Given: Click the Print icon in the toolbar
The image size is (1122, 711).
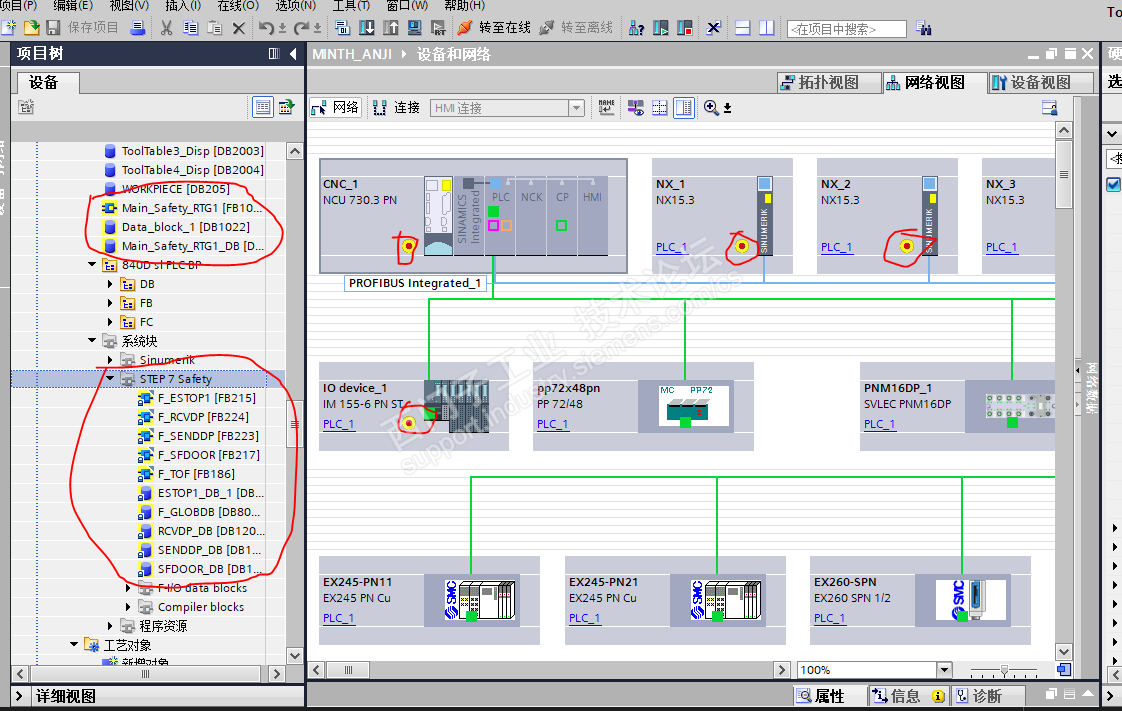Looking at the screenshot, I should point(137,28).
